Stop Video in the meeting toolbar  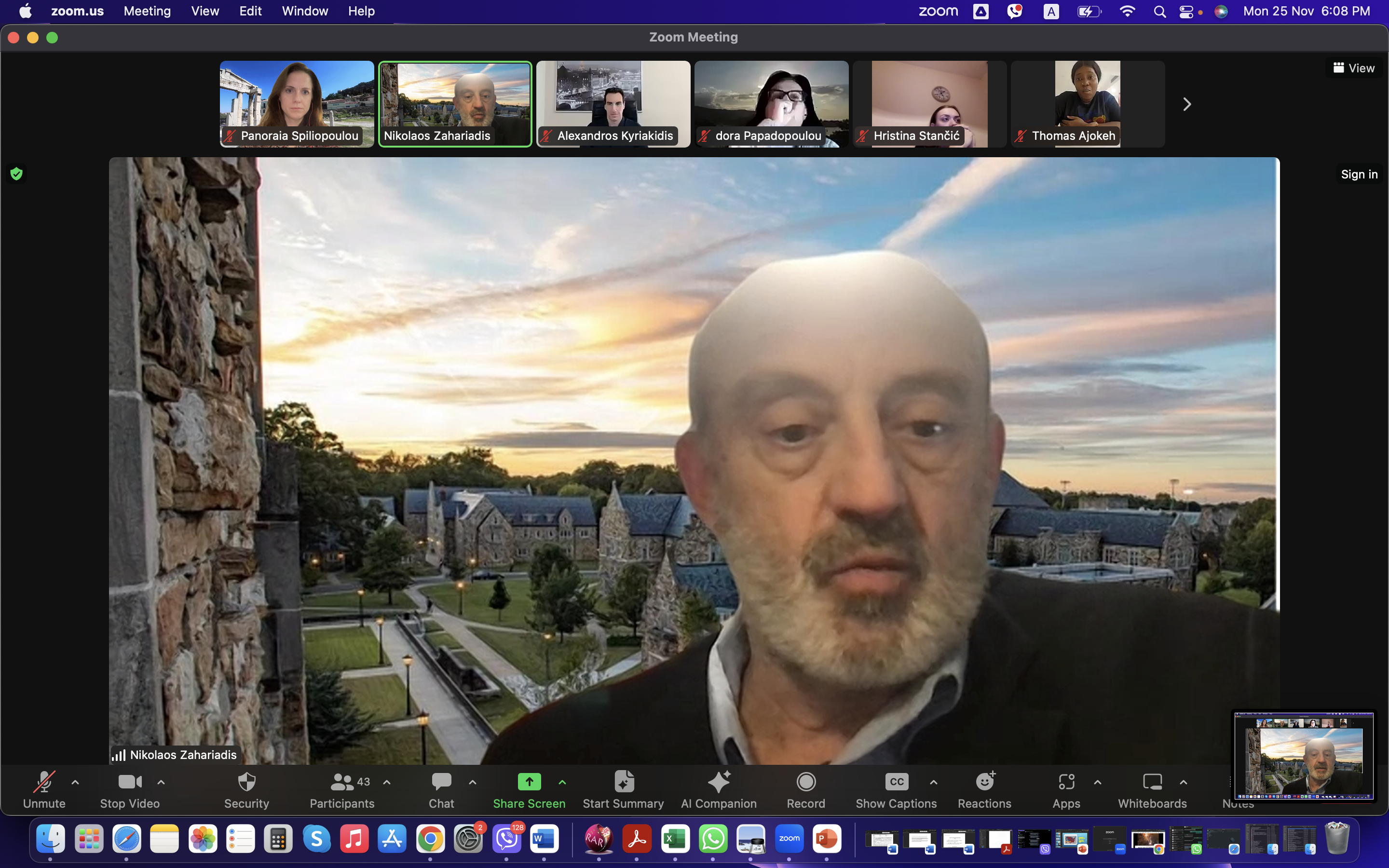pyautogui.click(x=130, y=790)
